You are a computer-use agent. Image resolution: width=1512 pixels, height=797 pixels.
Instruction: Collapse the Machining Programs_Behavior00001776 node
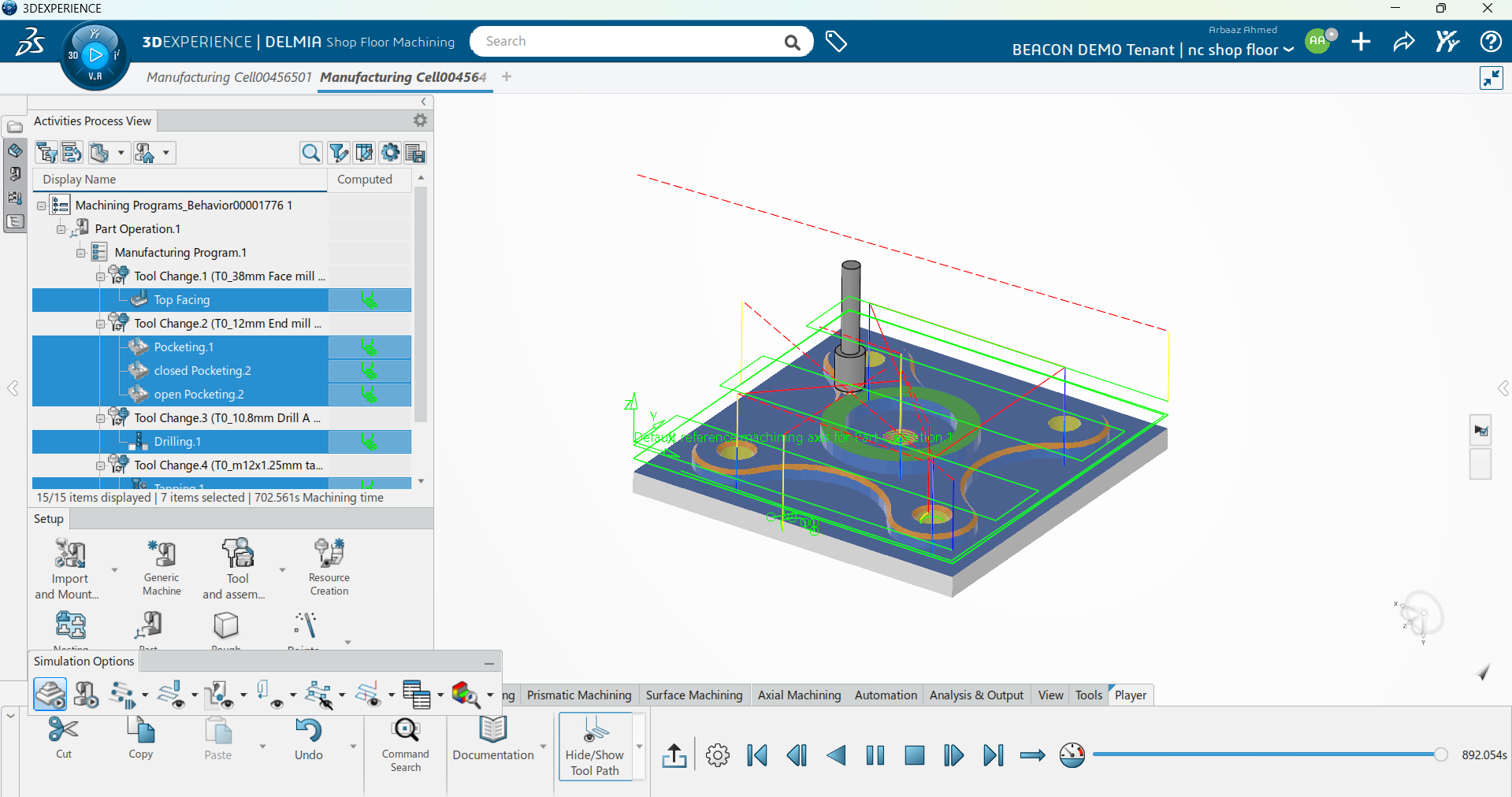pyautogui.click(x=41, y=206)
